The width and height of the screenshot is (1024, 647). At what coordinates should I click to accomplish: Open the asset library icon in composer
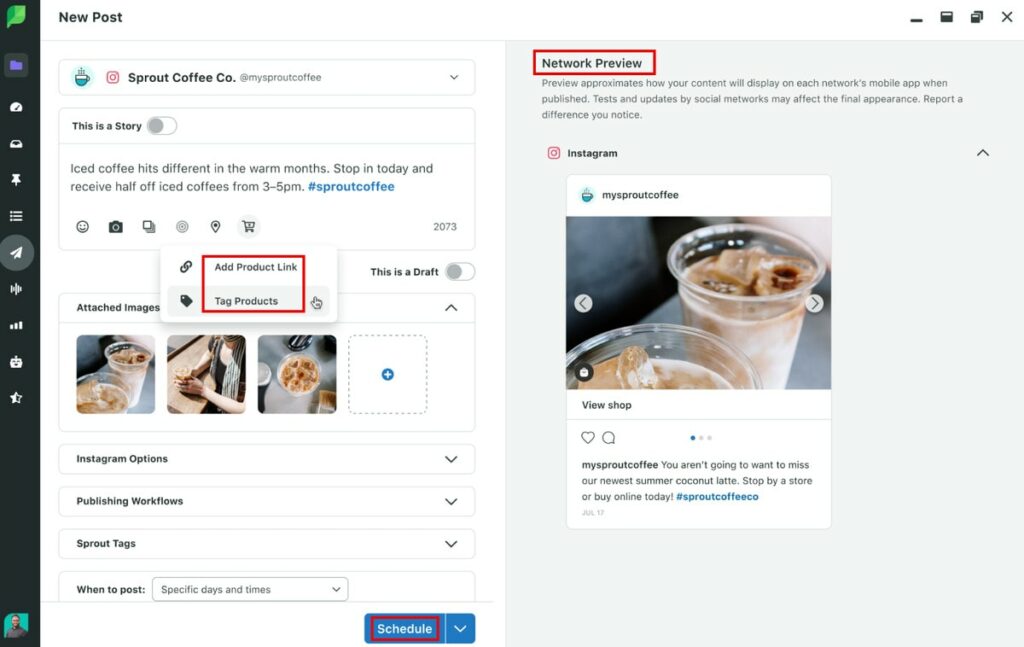[x=149, y=227]
